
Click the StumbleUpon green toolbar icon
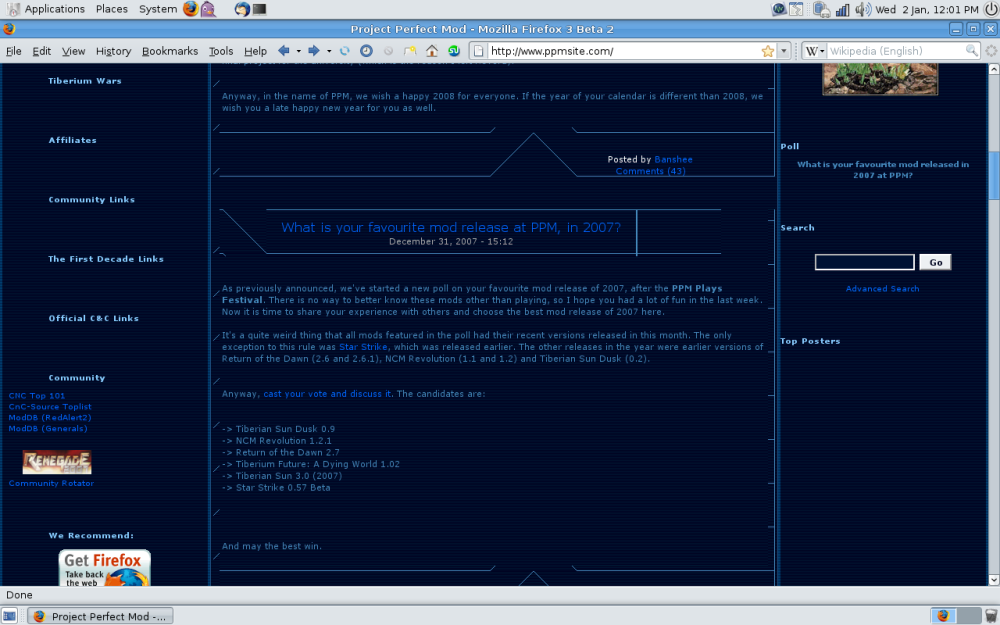(x=453, y=51)
